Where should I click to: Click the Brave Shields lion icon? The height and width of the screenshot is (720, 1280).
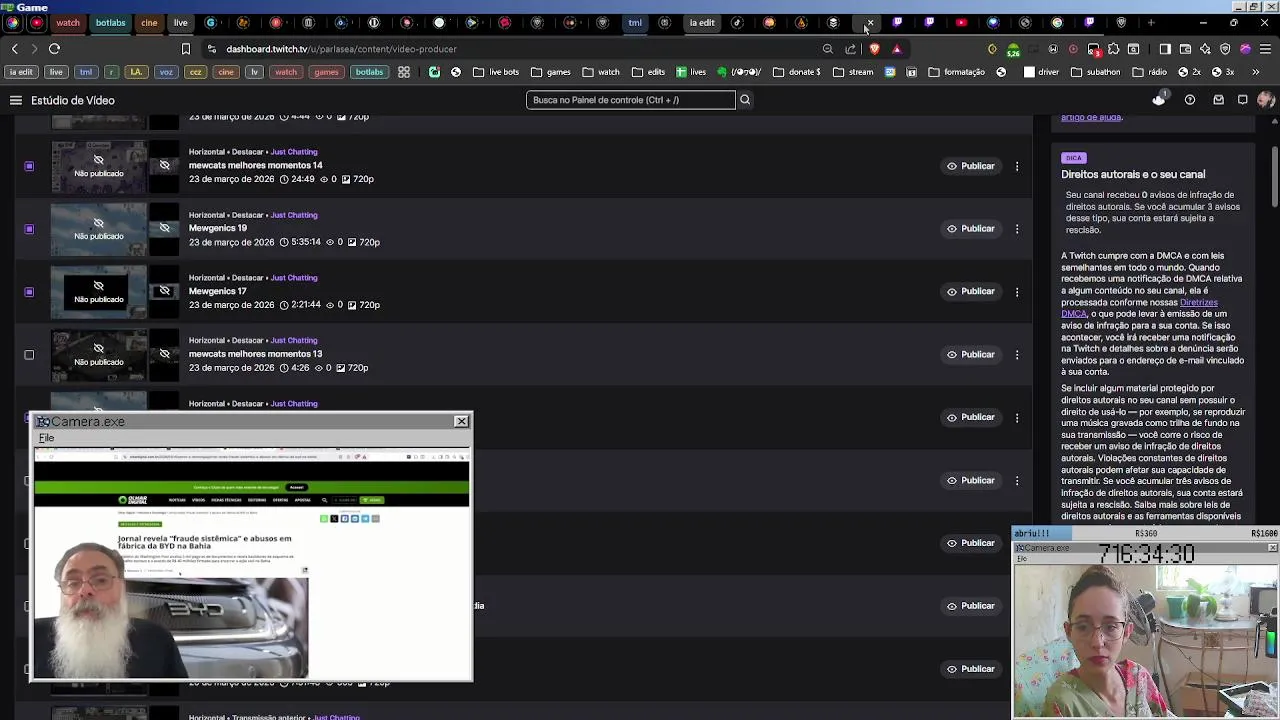pyautogui.click(x=875, y=49)
